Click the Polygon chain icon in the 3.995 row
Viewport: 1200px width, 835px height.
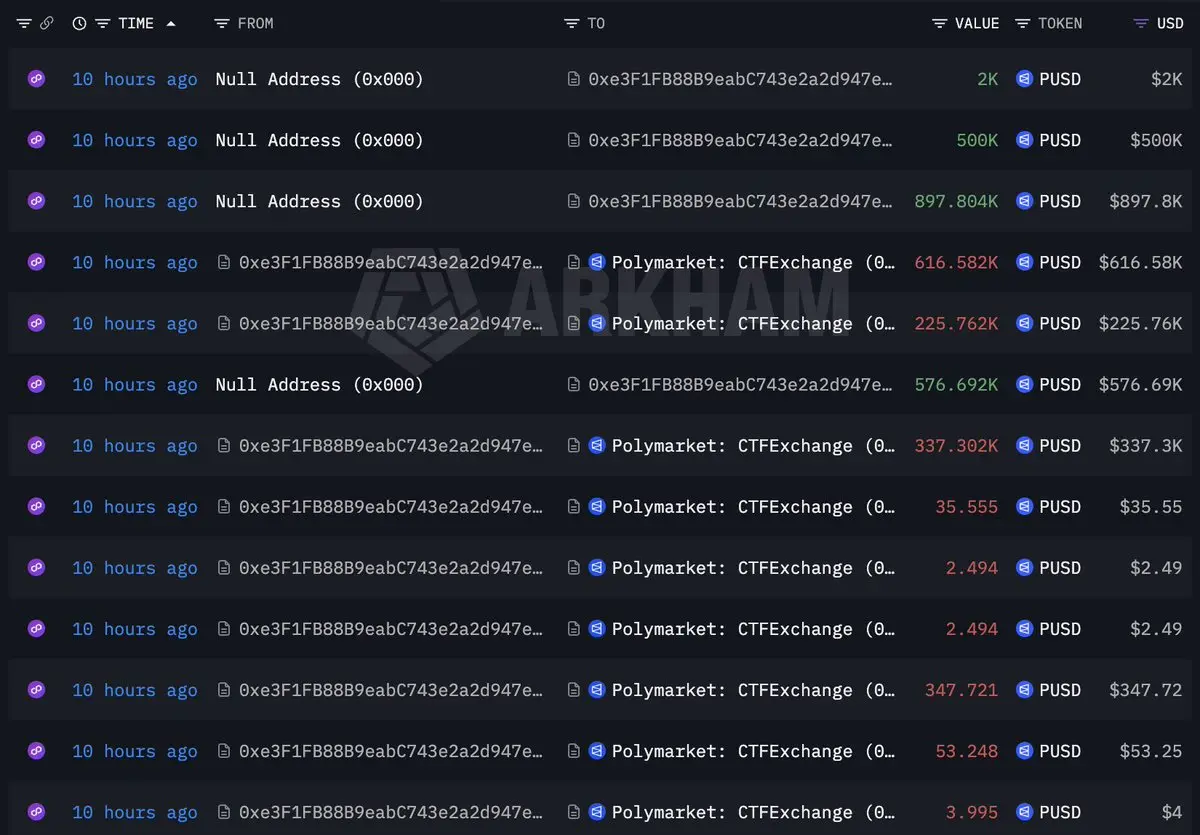(37, 811)
